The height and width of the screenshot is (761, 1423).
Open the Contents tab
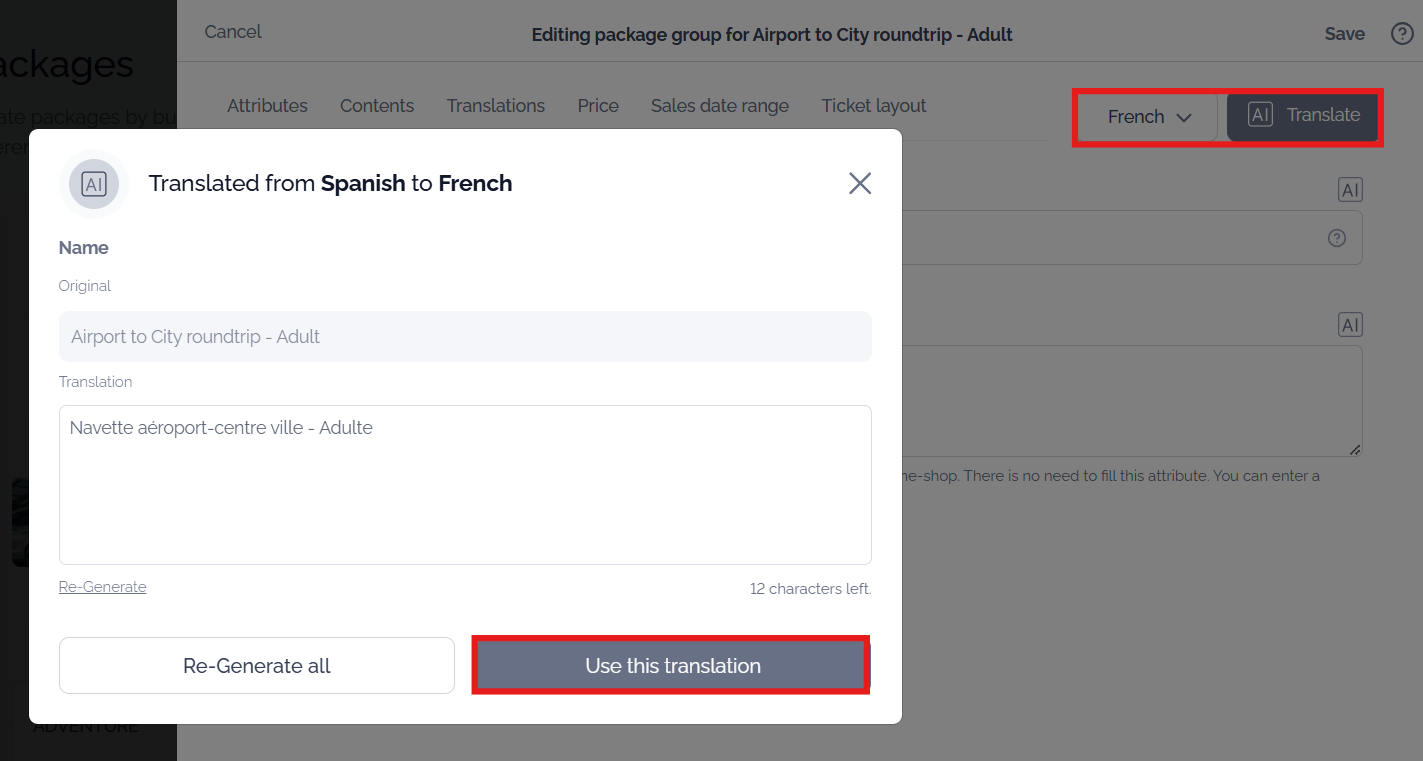(377, 106)
